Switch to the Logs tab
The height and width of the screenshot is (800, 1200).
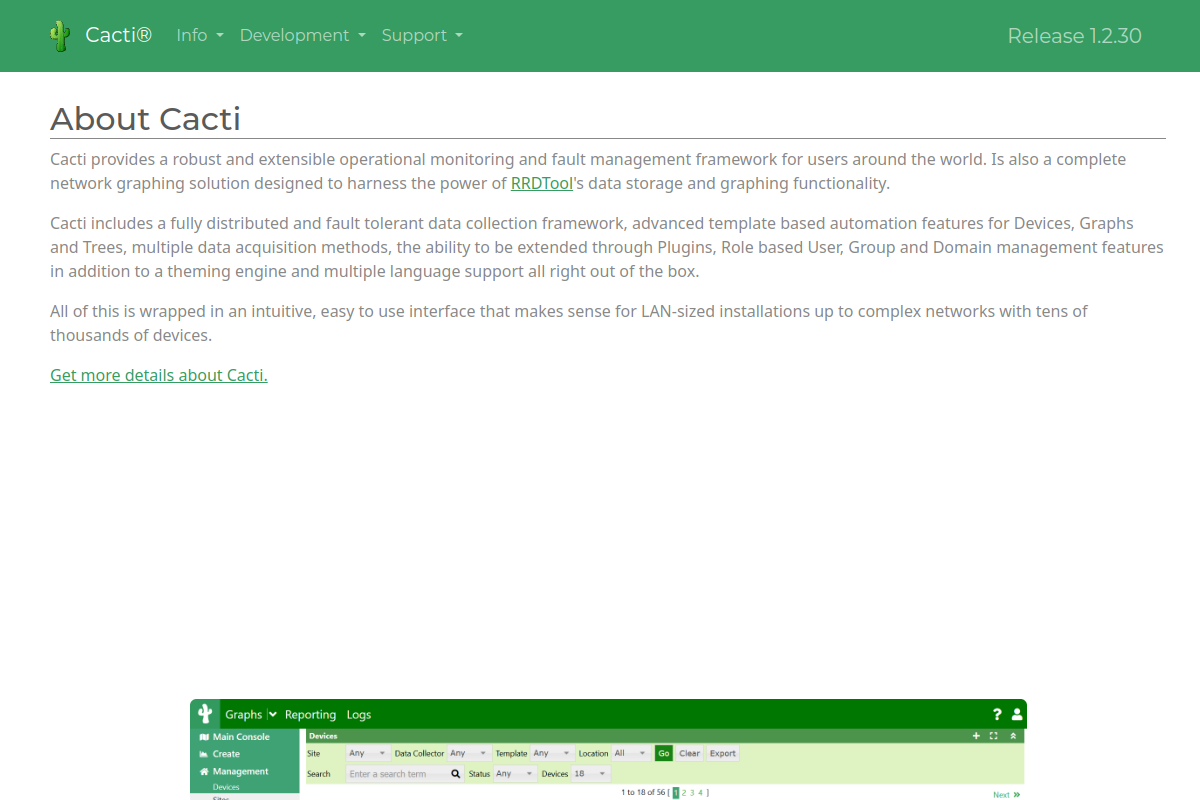click(x=359, y=715)
